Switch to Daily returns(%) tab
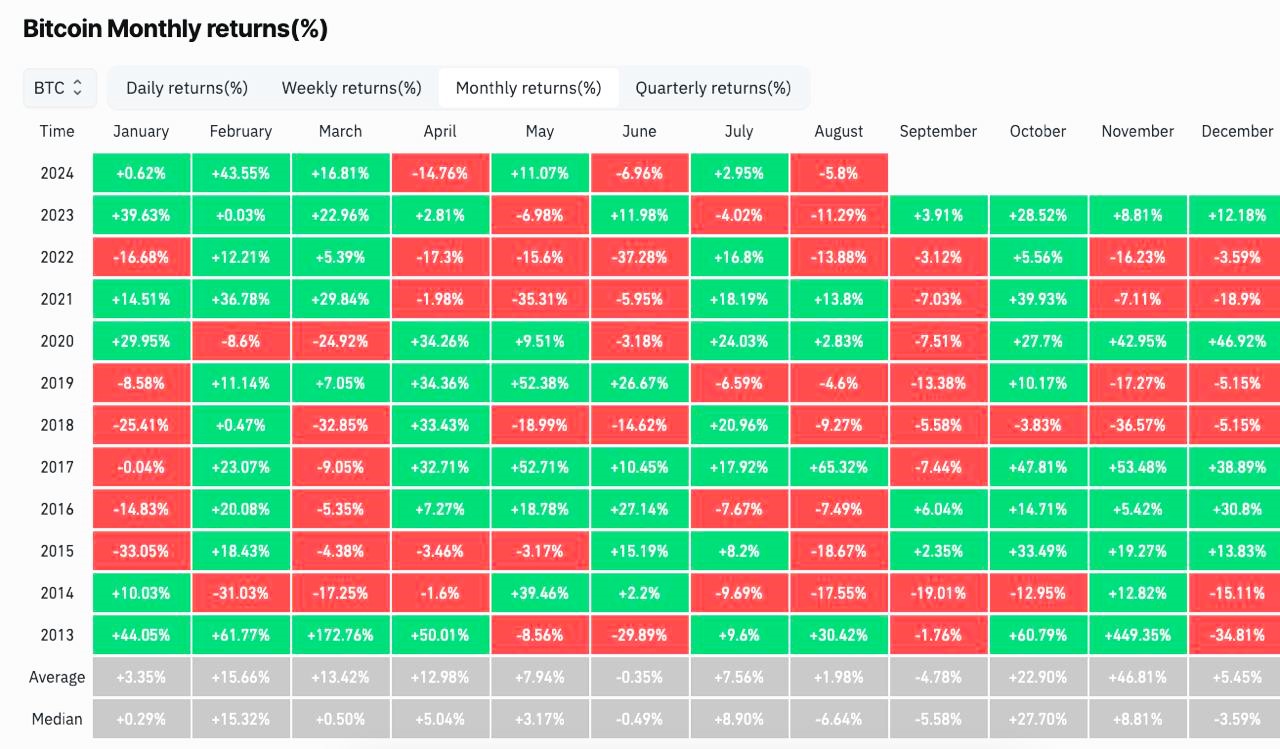This screenshot has width=1280, height=749. click(187, 88)
